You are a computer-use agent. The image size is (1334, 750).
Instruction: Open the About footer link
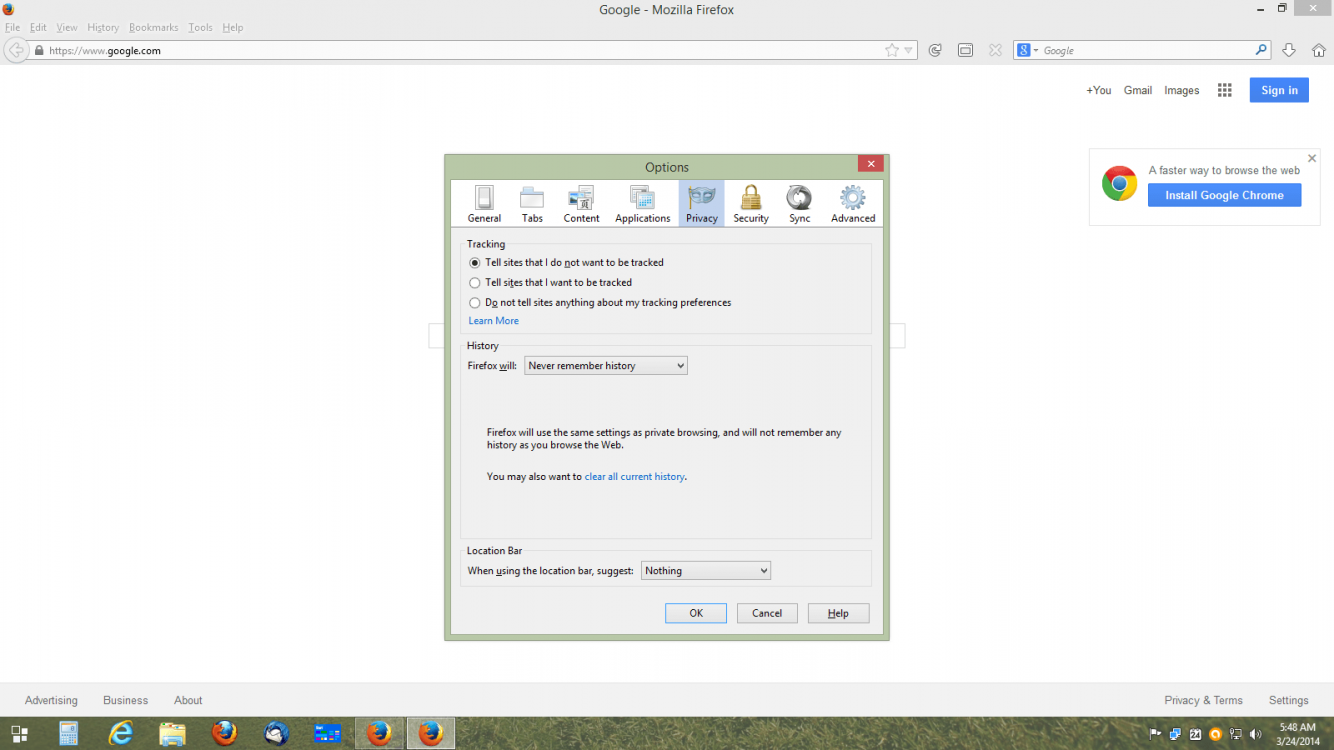[x=188, y=701]
